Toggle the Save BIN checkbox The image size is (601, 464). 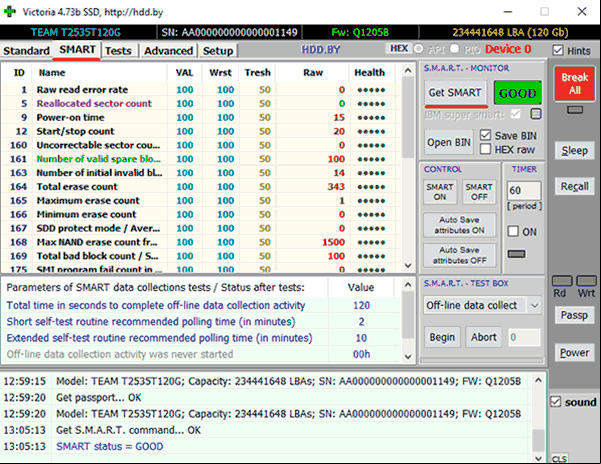485,135
